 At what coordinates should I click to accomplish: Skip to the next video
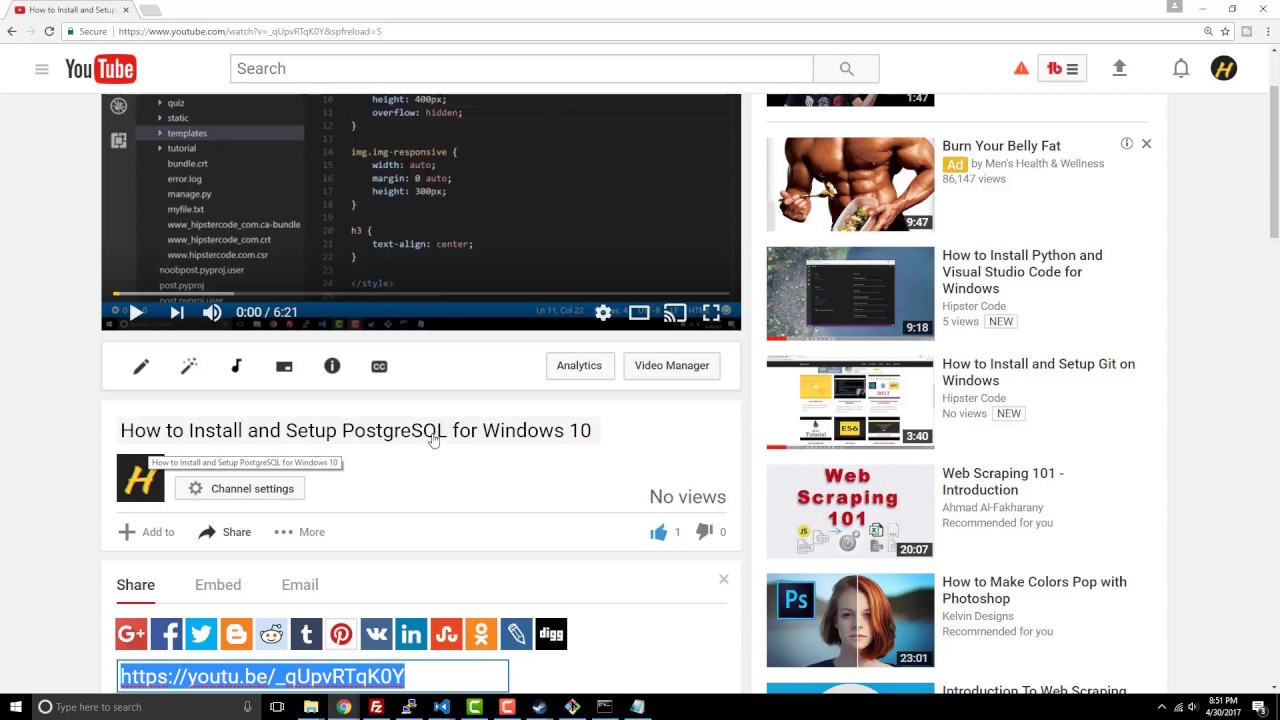pyautogui.click(x=176, y=312)
